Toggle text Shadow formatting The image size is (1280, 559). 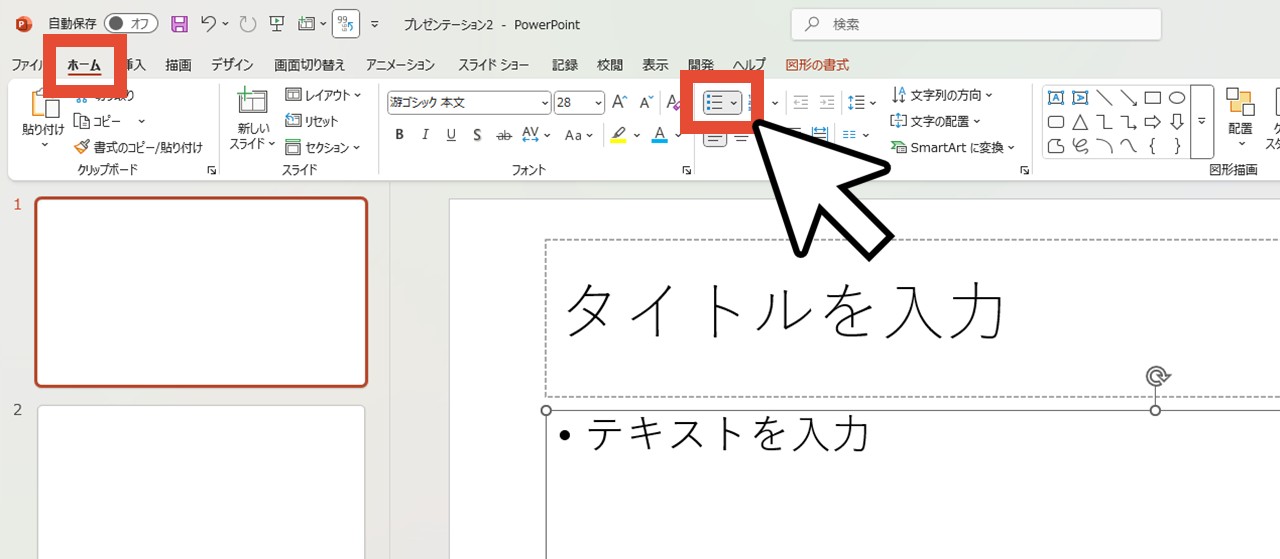[477, 135]
